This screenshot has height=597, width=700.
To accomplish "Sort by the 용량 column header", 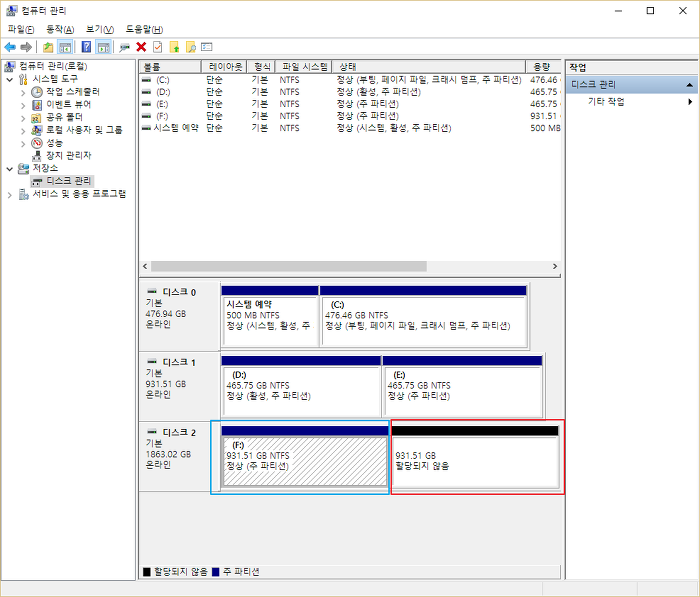I will 543,67.
